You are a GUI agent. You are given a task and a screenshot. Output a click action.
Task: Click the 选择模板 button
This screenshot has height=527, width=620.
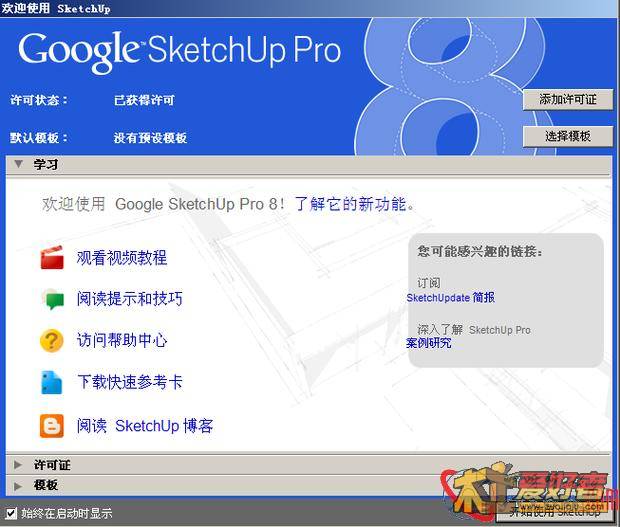[568, 136]
